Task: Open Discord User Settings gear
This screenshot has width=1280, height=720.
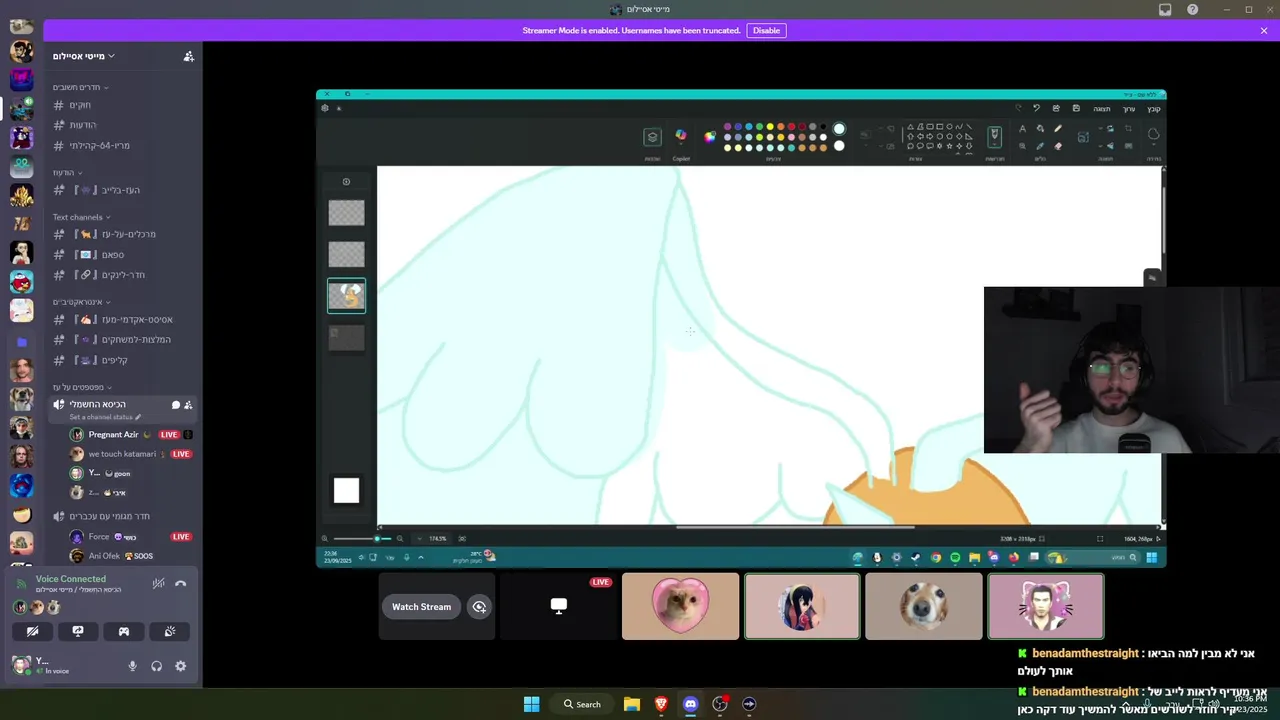Action: [181, 666]
